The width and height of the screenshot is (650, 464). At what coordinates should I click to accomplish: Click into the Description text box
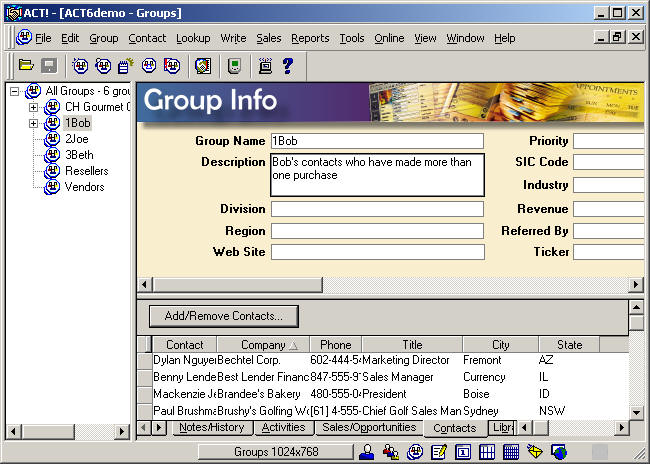coord(377,175)
